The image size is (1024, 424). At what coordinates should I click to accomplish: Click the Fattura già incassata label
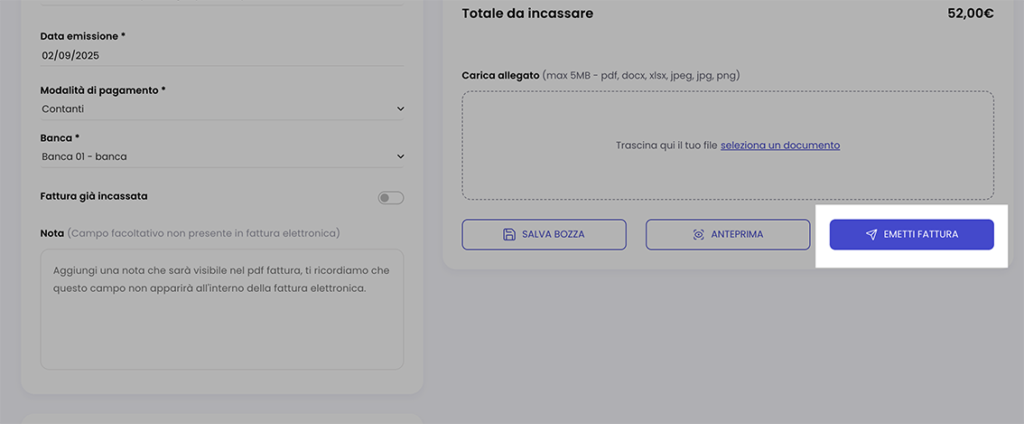[94, 196]
